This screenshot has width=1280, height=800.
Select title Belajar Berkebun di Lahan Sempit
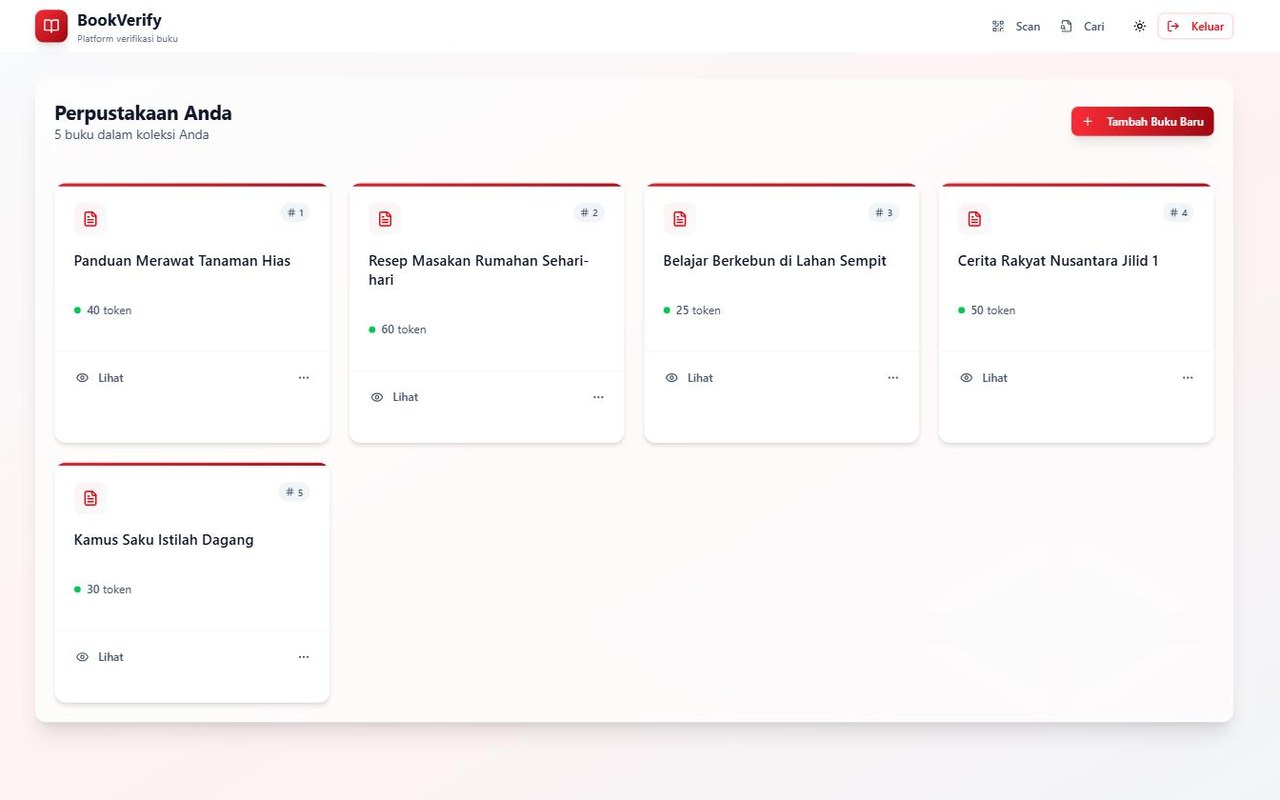pyautogui.click(x=775, y=261)
